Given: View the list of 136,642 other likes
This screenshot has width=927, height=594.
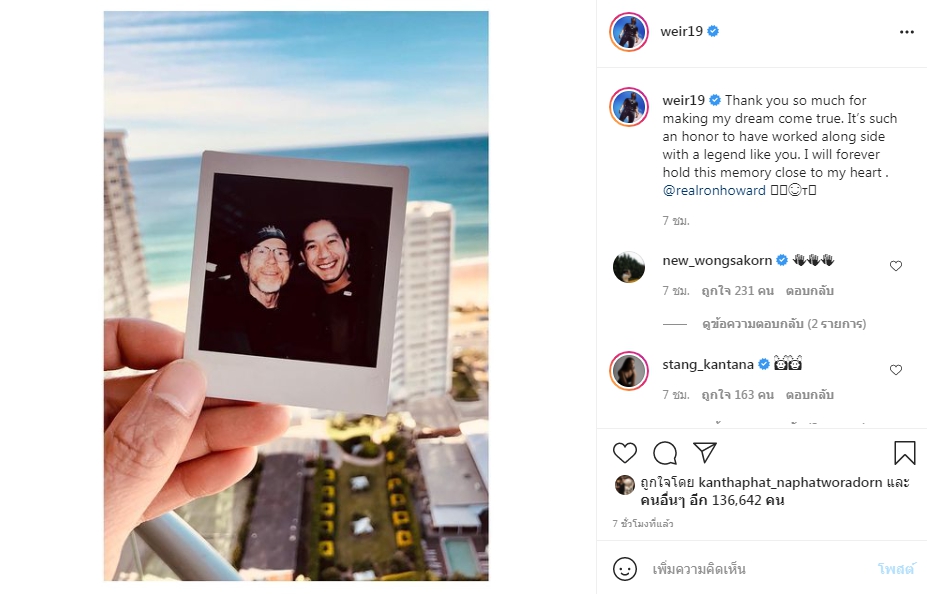Looking at the screenshot, I should 712,500.
